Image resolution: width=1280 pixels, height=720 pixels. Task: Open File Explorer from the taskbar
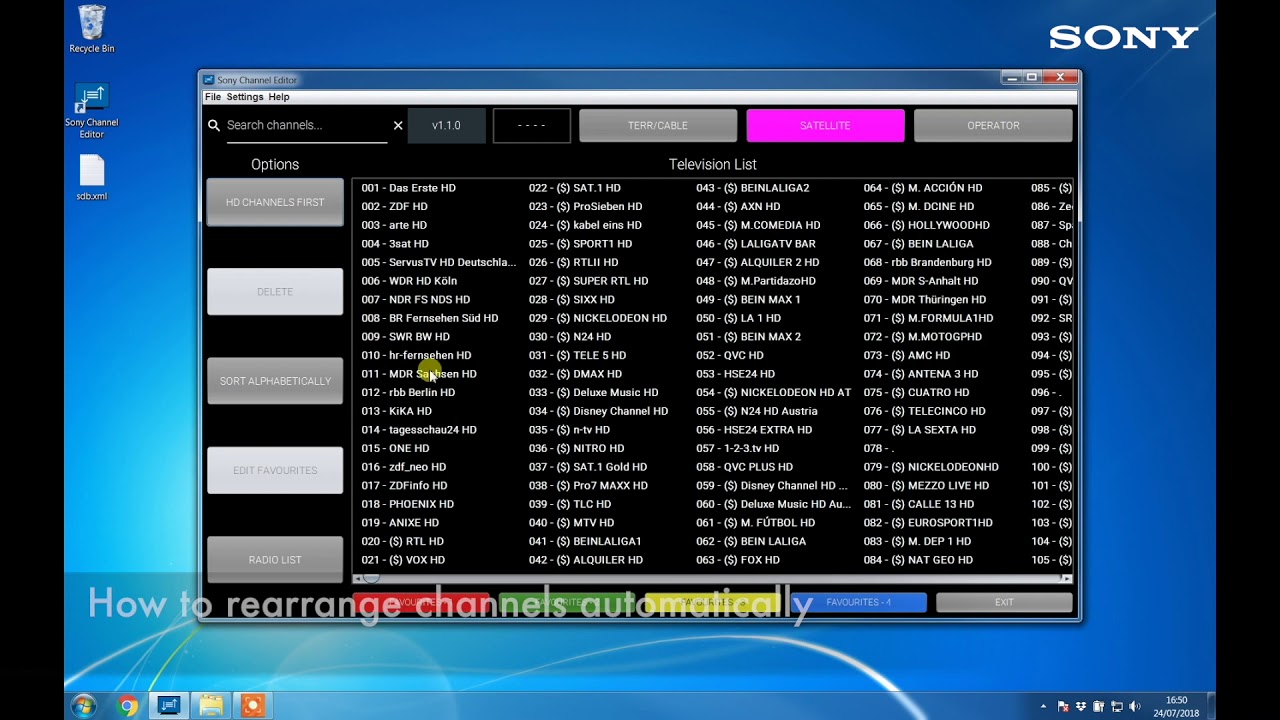(211, 706)
